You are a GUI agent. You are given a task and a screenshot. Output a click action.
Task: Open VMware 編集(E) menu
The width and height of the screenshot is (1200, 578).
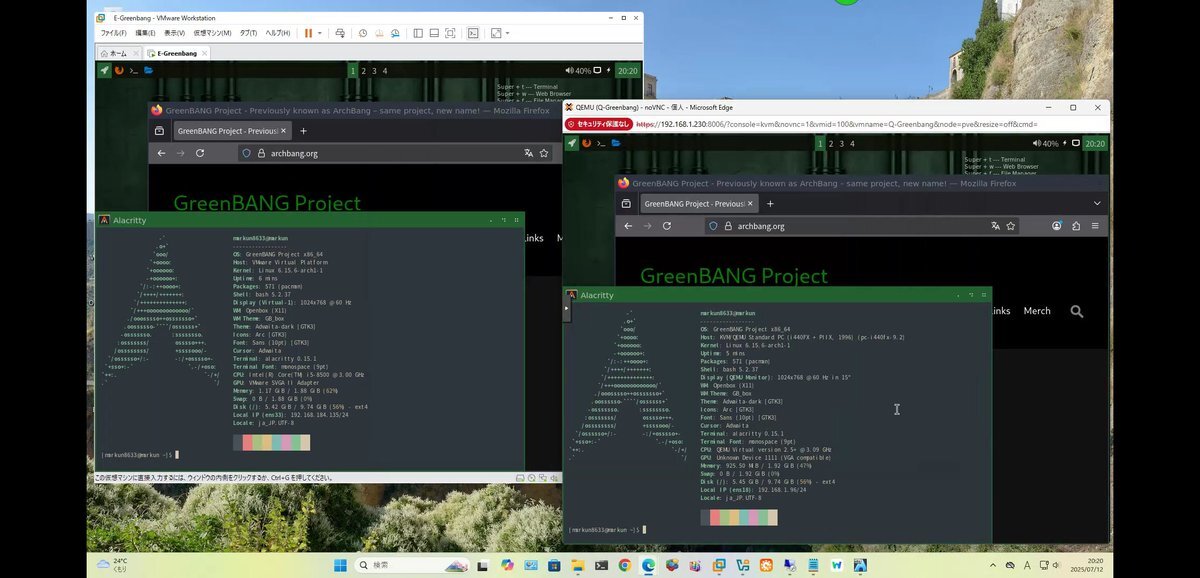coord(146,33)
